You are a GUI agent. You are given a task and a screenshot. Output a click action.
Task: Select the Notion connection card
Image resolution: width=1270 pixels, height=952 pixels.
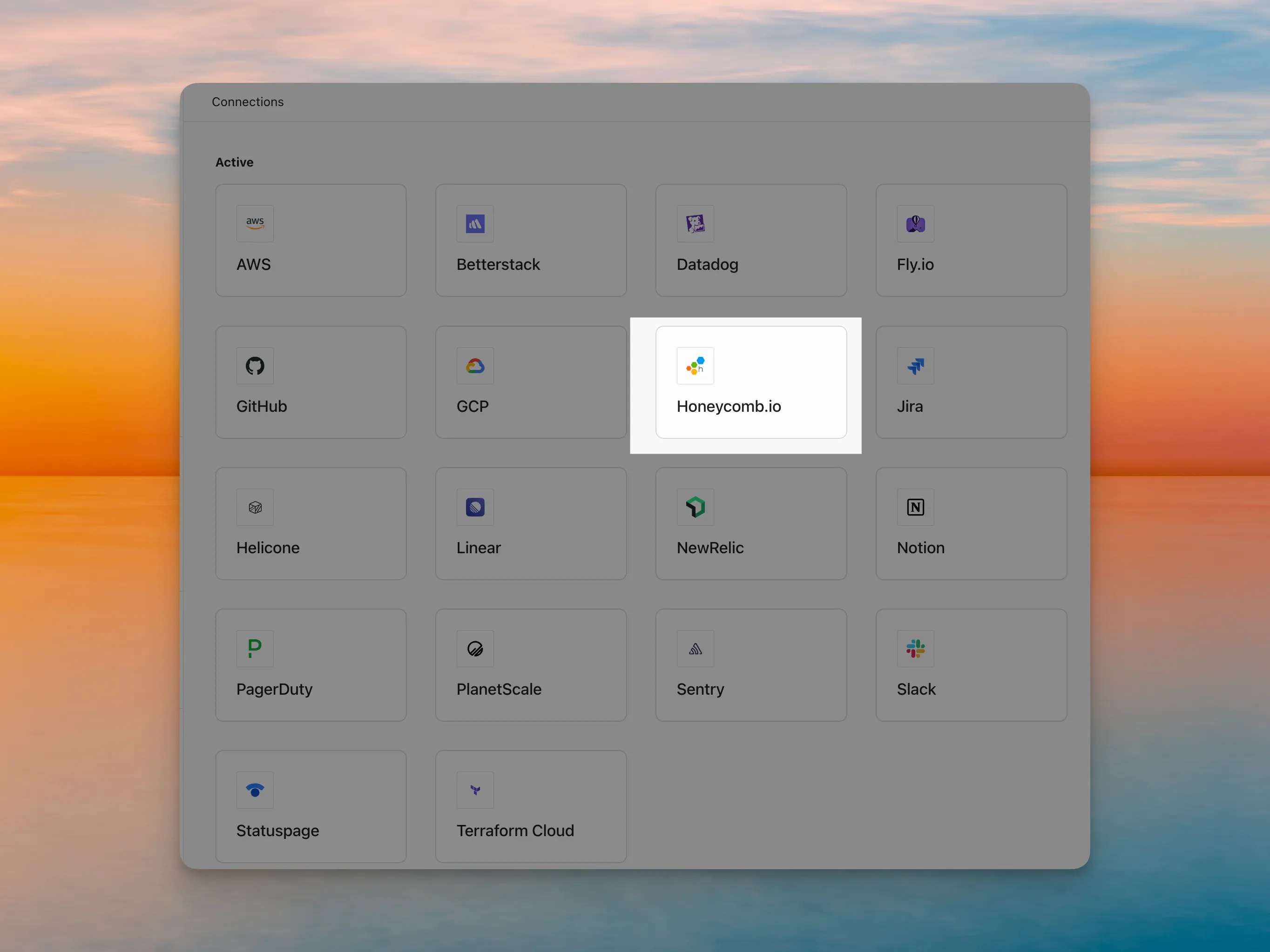click(x=971, y=524)
